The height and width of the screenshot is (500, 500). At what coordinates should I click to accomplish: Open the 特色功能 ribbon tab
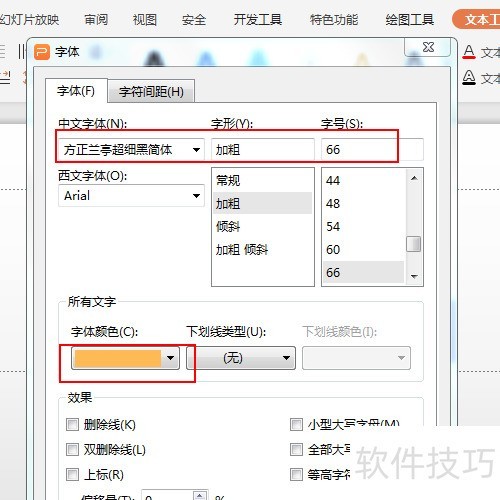pyautogui.click(x=334, y=20)
